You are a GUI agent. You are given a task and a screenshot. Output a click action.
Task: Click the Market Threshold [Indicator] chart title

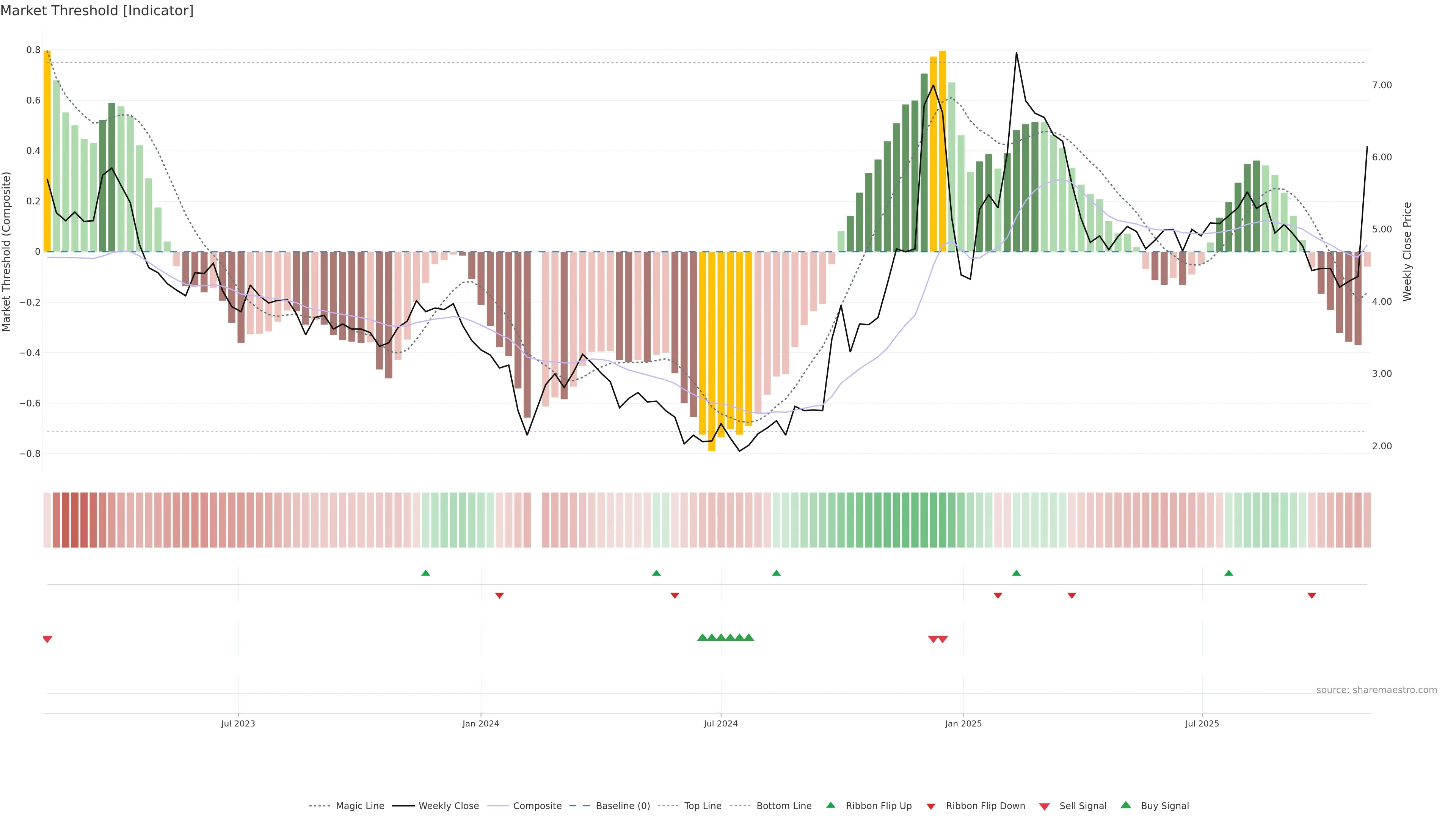(x=97, y=11)
